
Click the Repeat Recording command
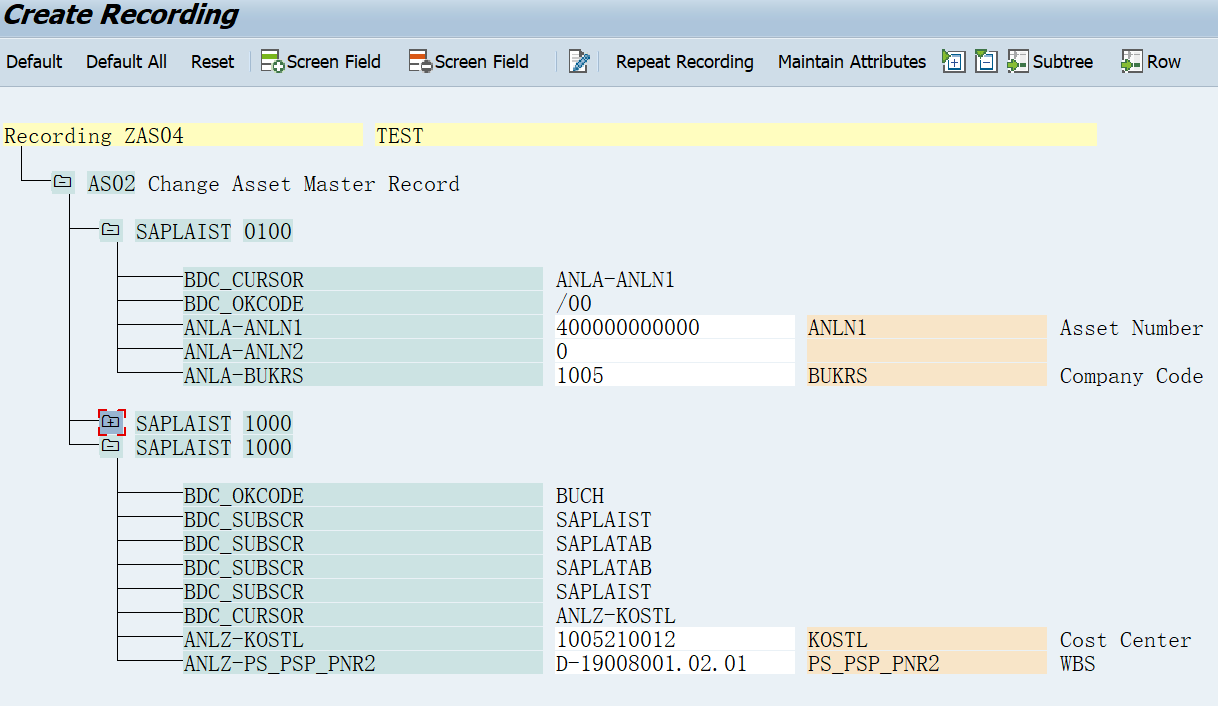pyautogui.click(x=684, y=61)
